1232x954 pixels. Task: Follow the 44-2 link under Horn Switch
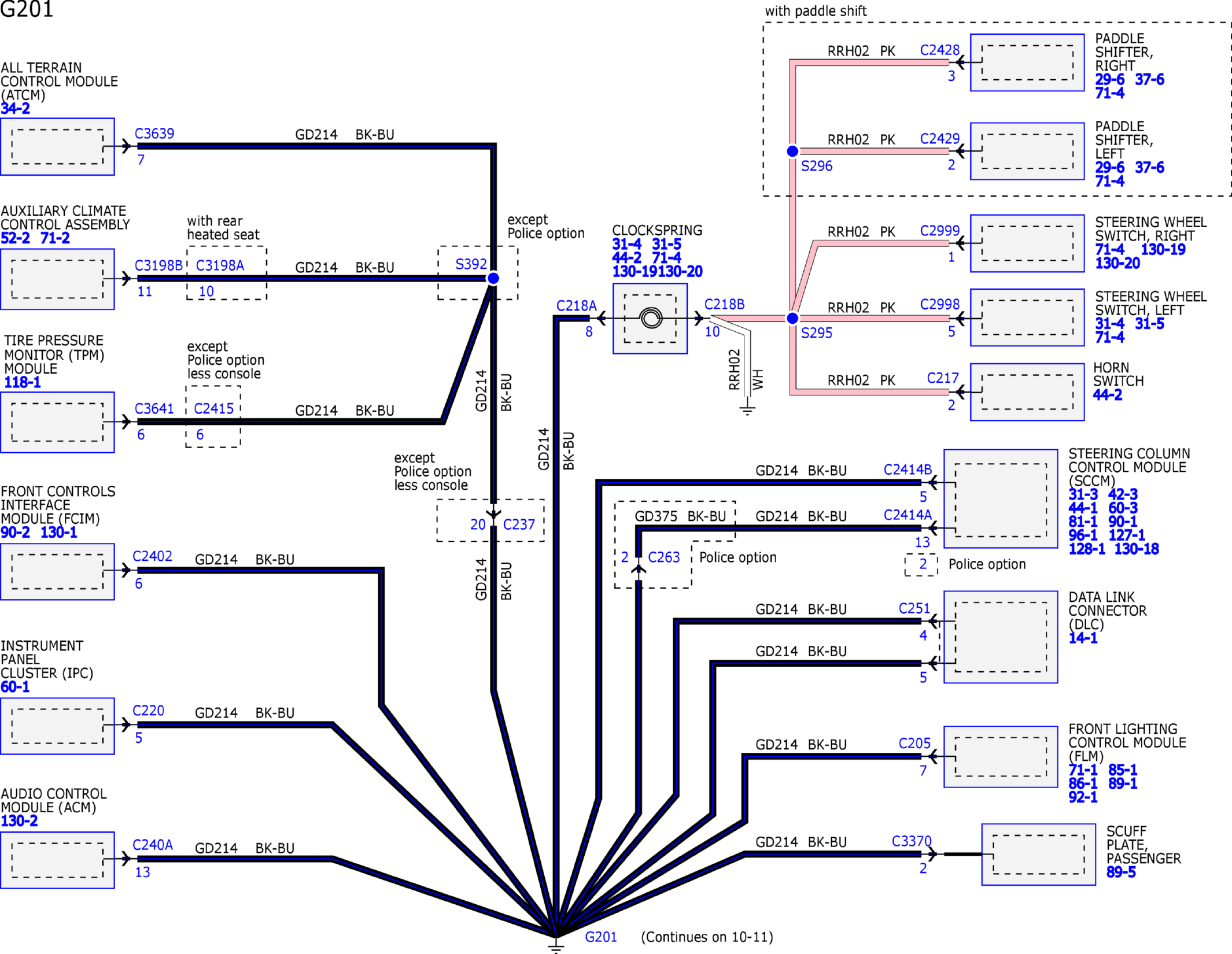tap(1107, 395)
